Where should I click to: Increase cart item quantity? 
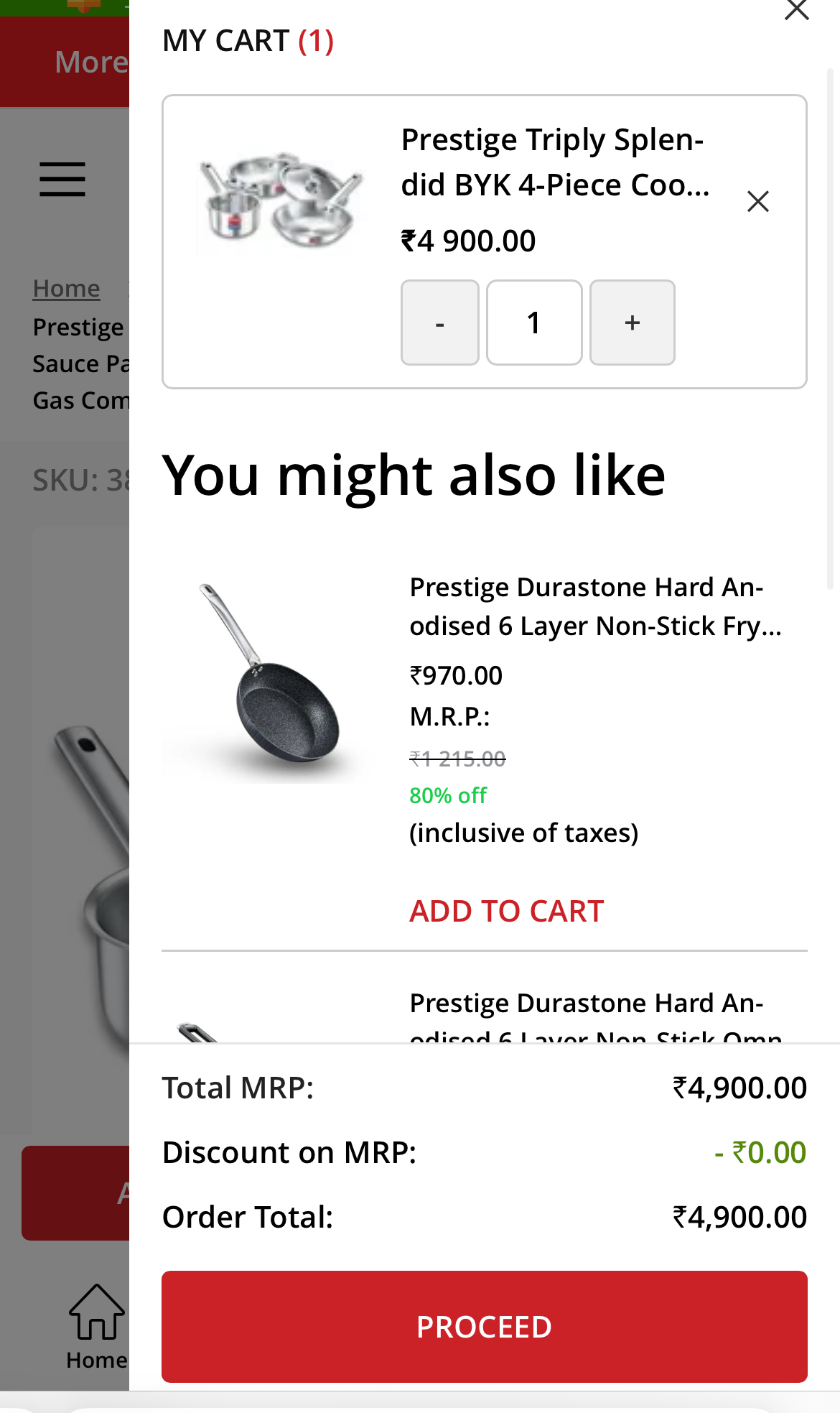coord(632,323)
